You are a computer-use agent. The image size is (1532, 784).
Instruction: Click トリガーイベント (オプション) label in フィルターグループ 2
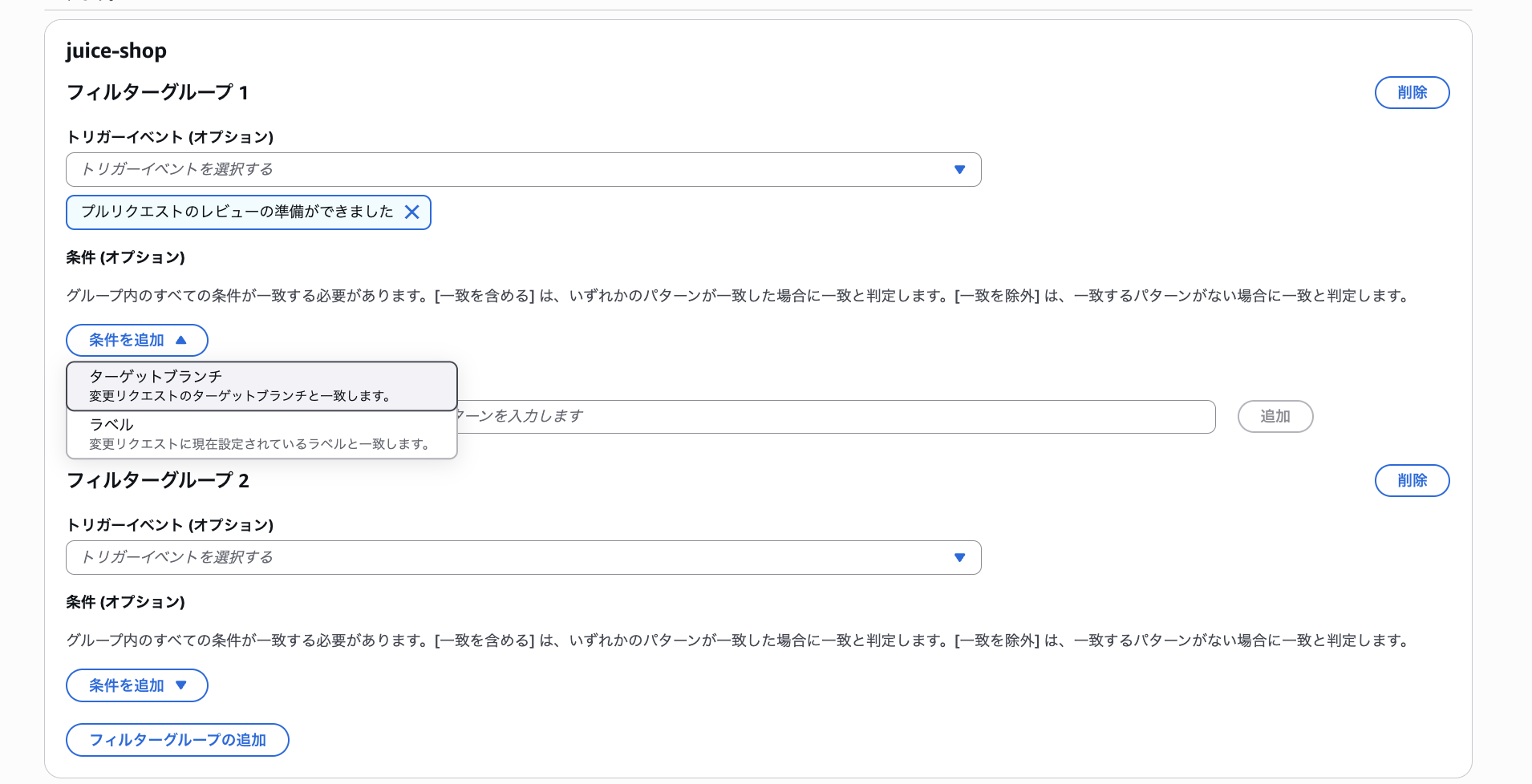point(170,525)
